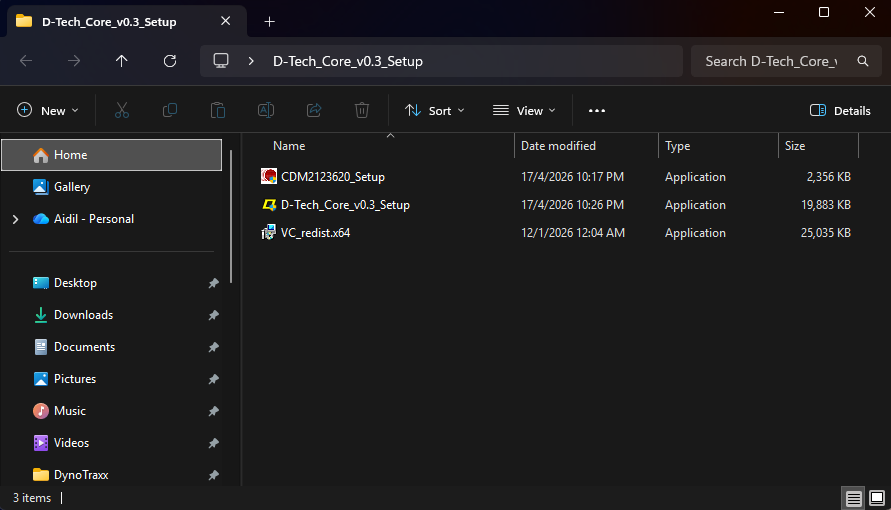
Task: Click the CDM2123620_Setup file icon
Action: click(x=269, y=176)
